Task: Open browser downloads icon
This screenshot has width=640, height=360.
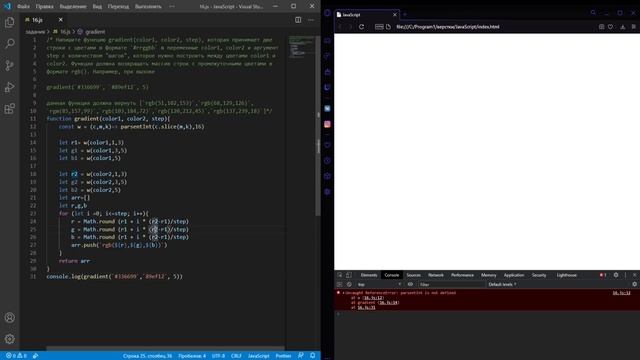Action: pyautogui.click(x=622, y=27)
